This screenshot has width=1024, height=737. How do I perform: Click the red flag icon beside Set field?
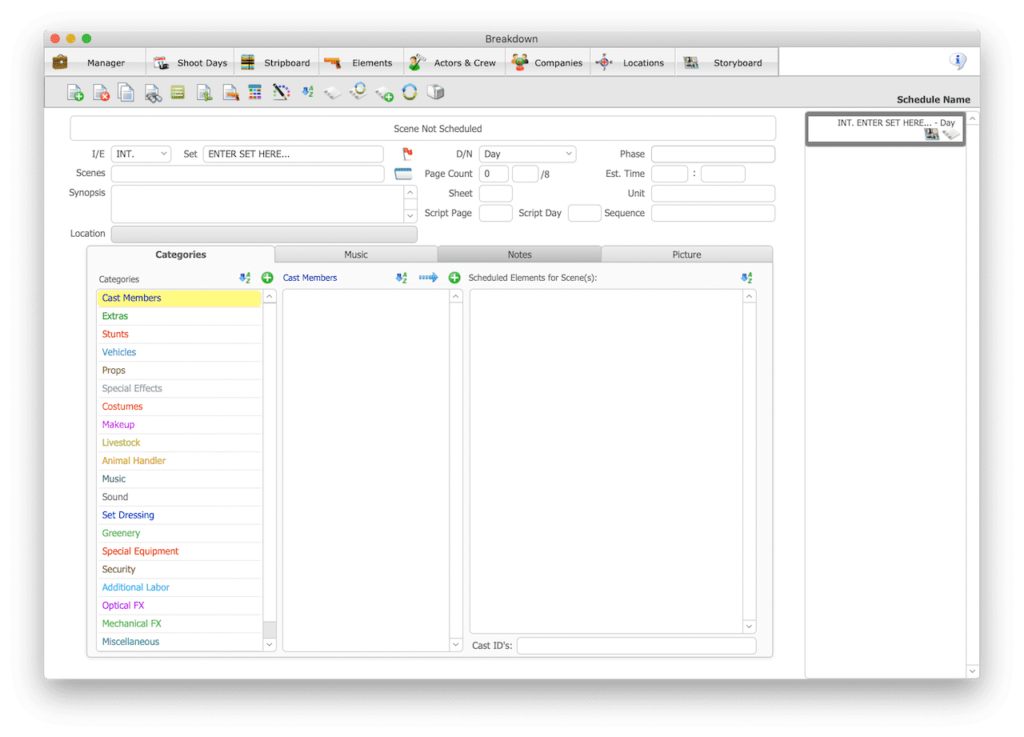click(x=407, y=154)
